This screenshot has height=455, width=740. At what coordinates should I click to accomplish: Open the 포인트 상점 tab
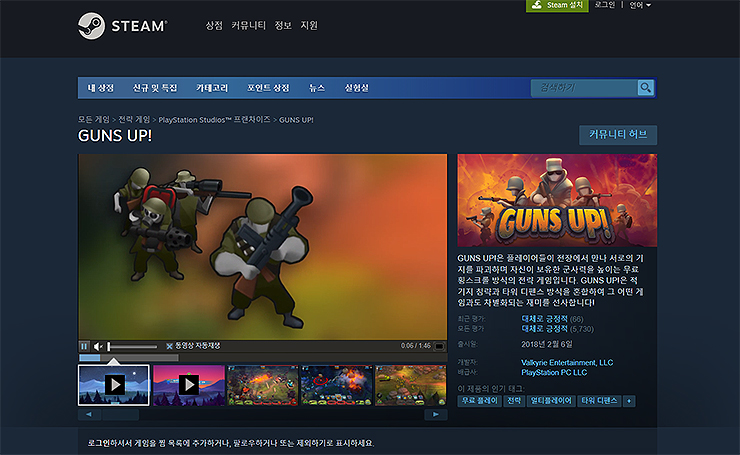click(x=268, y=88)
